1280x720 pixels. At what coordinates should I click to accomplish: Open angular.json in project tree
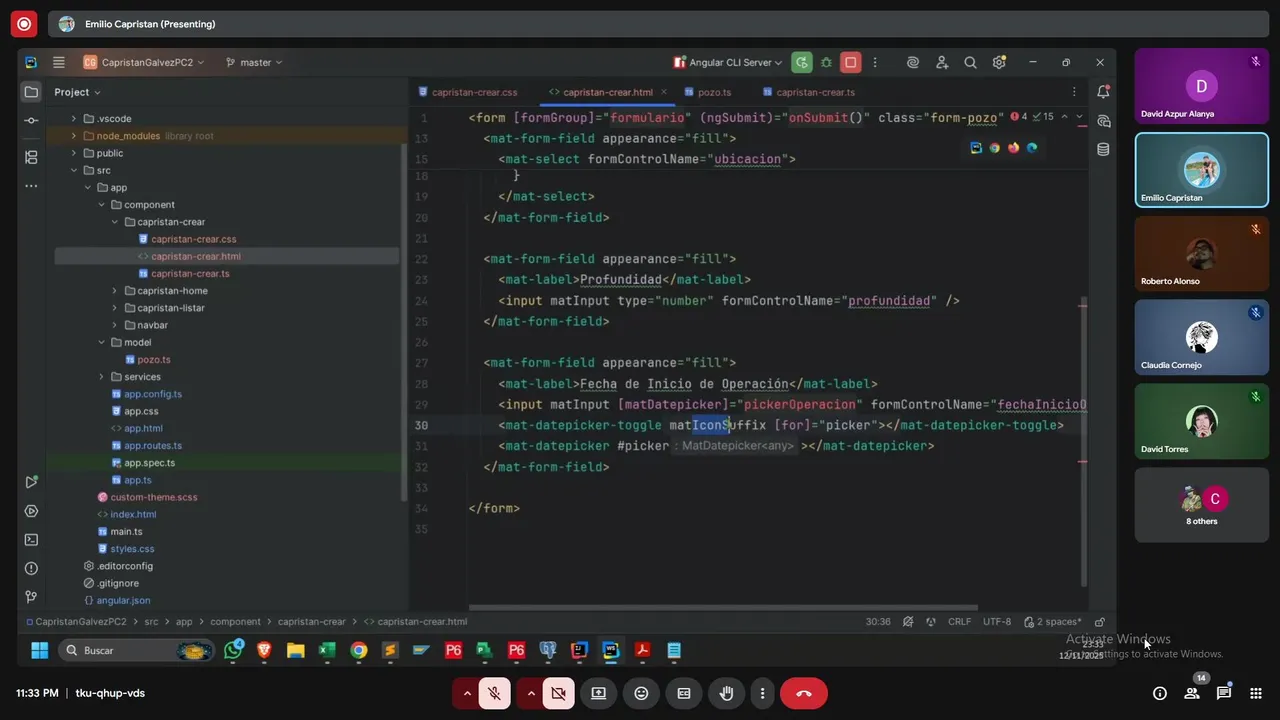click(117, 601)
